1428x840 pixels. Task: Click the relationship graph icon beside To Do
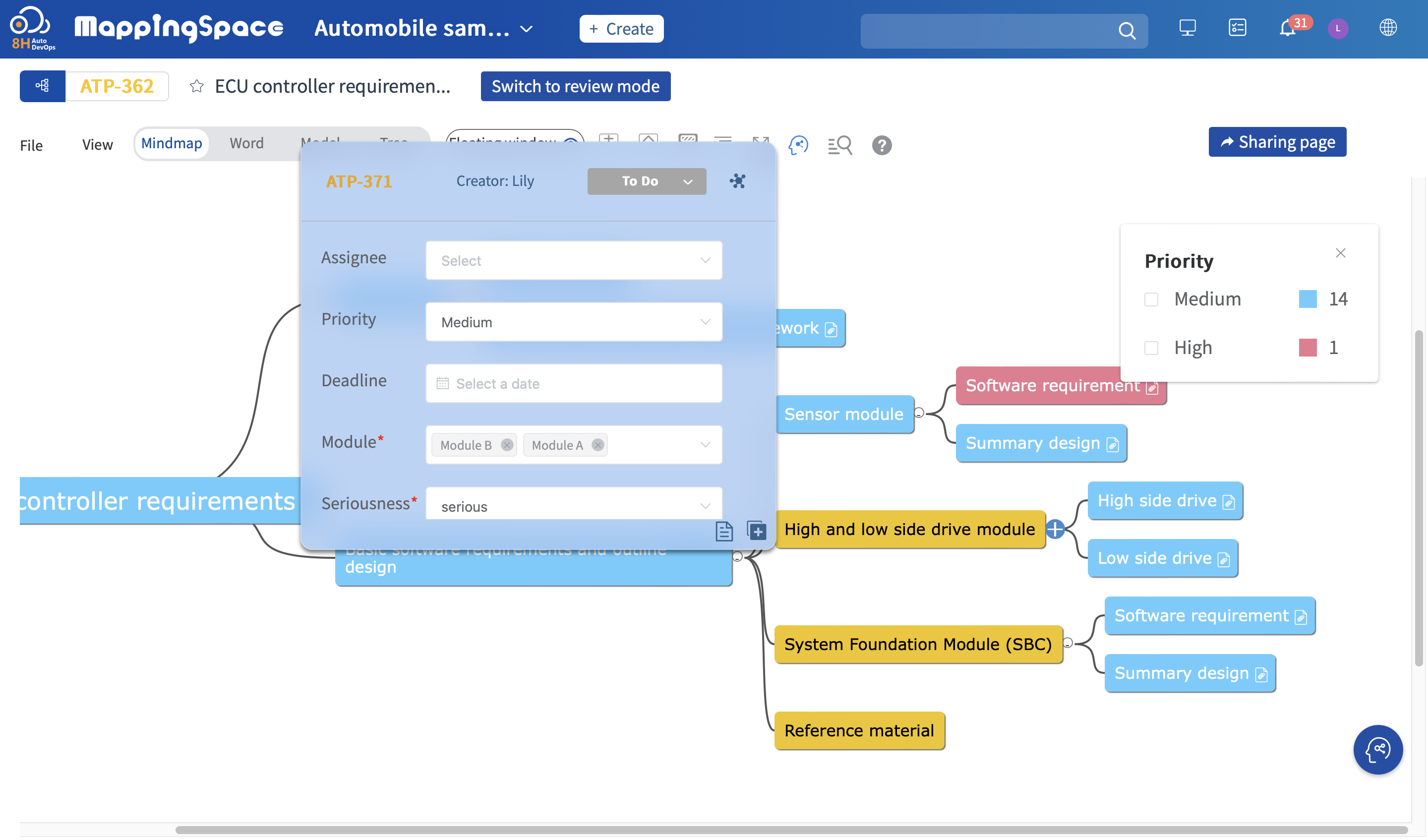click(x=737, y=181)
